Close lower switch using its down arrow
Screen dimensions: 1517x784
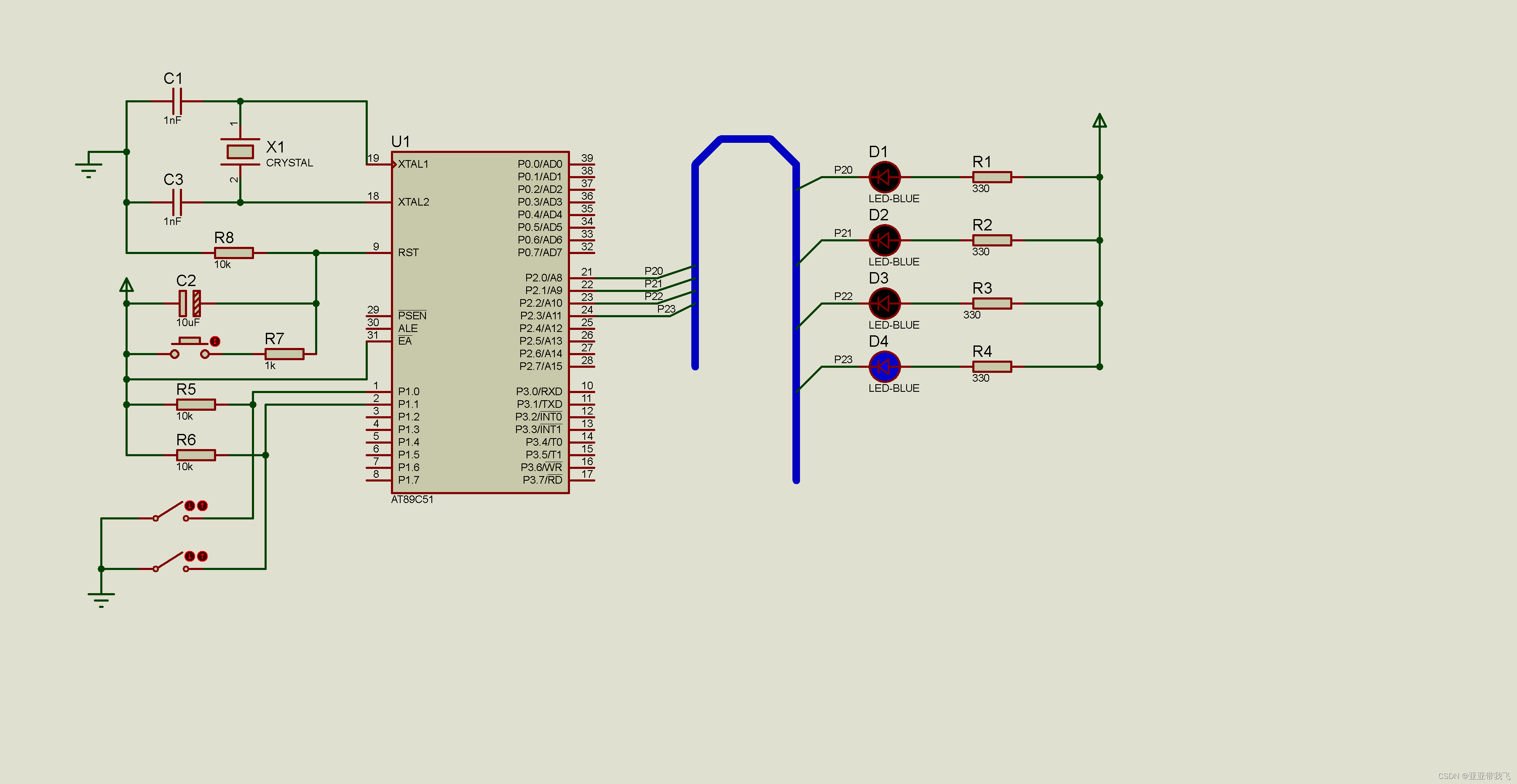click(190, 556)
